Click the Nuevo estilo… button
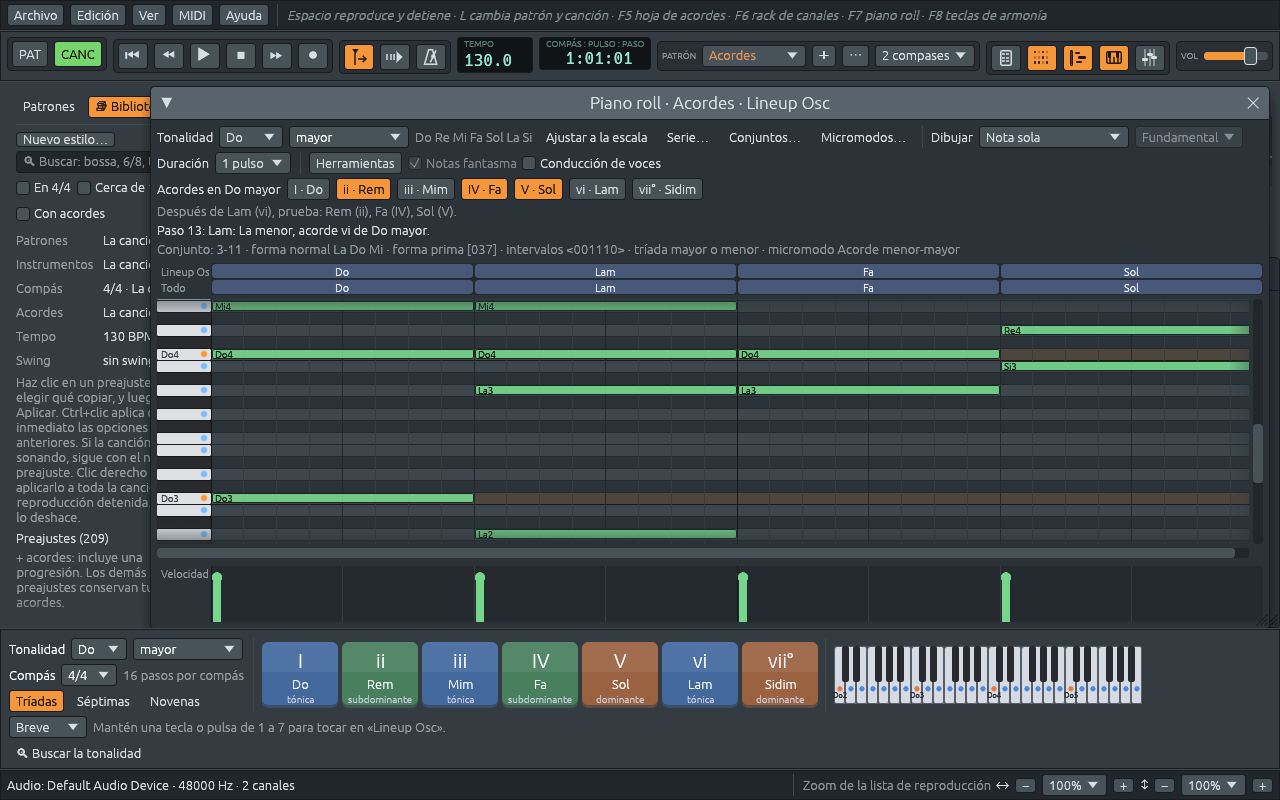Image resolution: width=1280 pixels, height=800 pixels. click(x=67, y=140)
